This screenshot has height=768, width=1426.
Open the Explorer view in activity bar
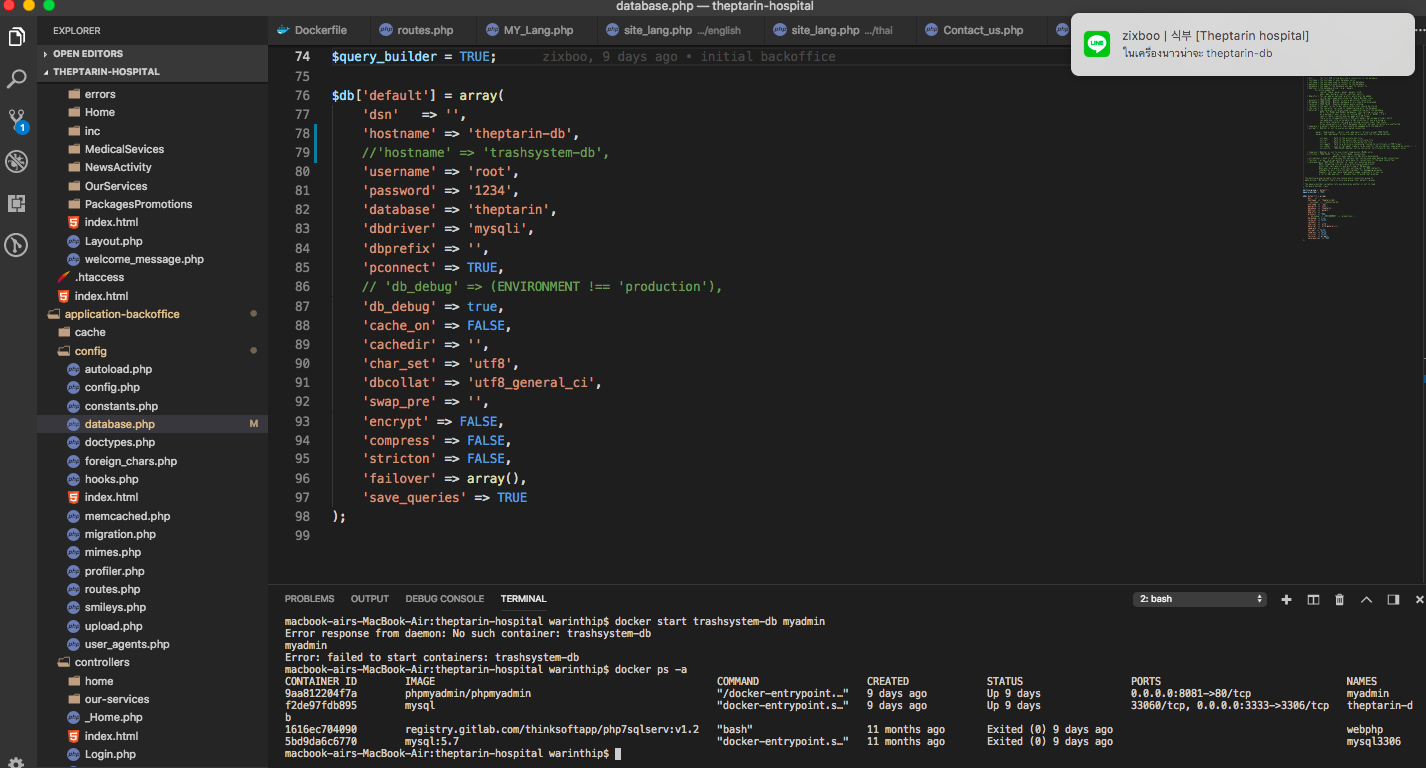[17, 37]
